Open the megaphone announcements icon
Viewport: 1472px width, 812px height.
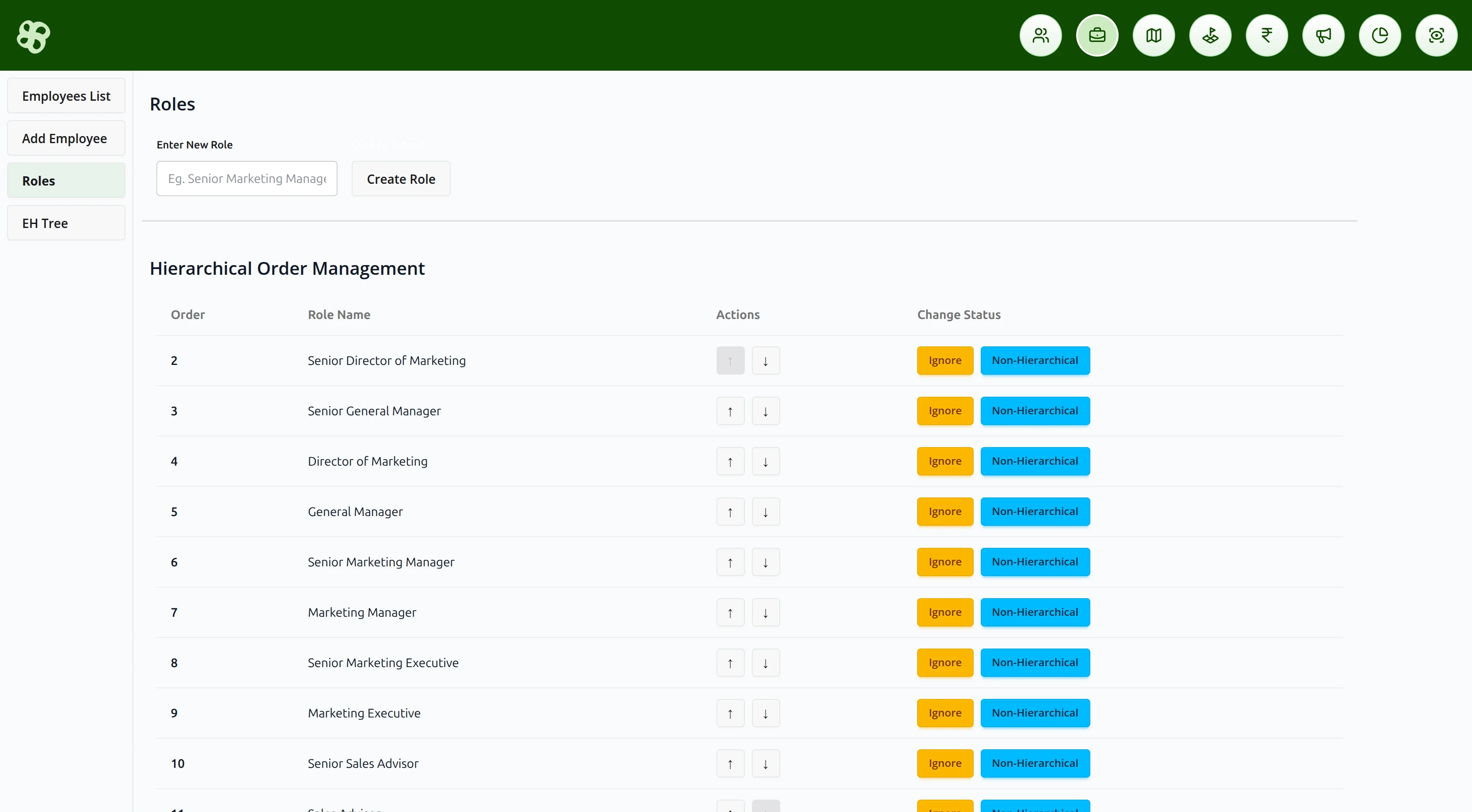tap(1324, 35)
